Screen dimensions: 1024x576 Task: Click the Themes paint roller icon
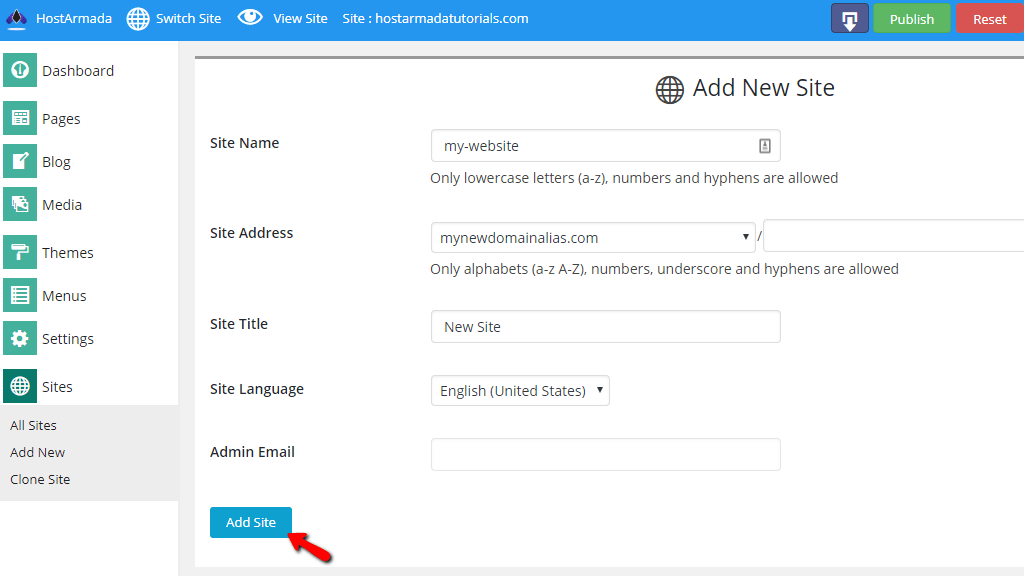point(20,252)
